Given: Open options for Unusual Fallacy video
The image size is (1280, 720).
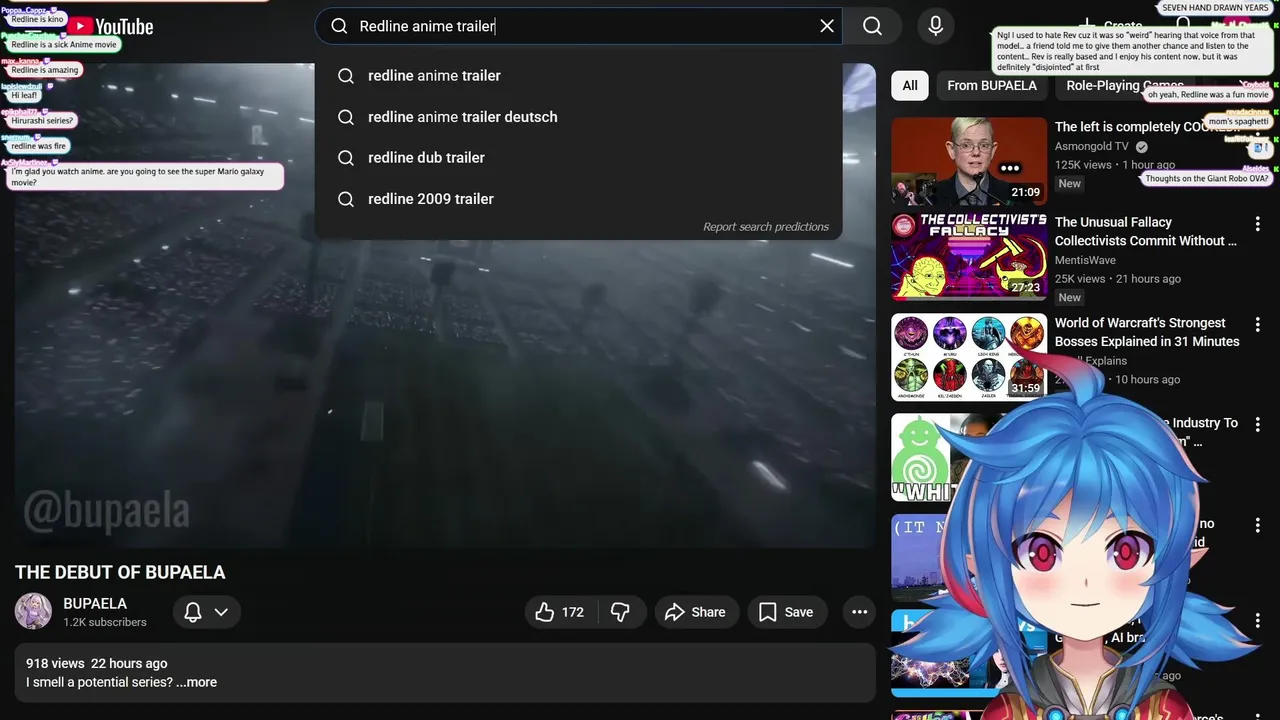Looking at the screenshot, I should 1258,225.
